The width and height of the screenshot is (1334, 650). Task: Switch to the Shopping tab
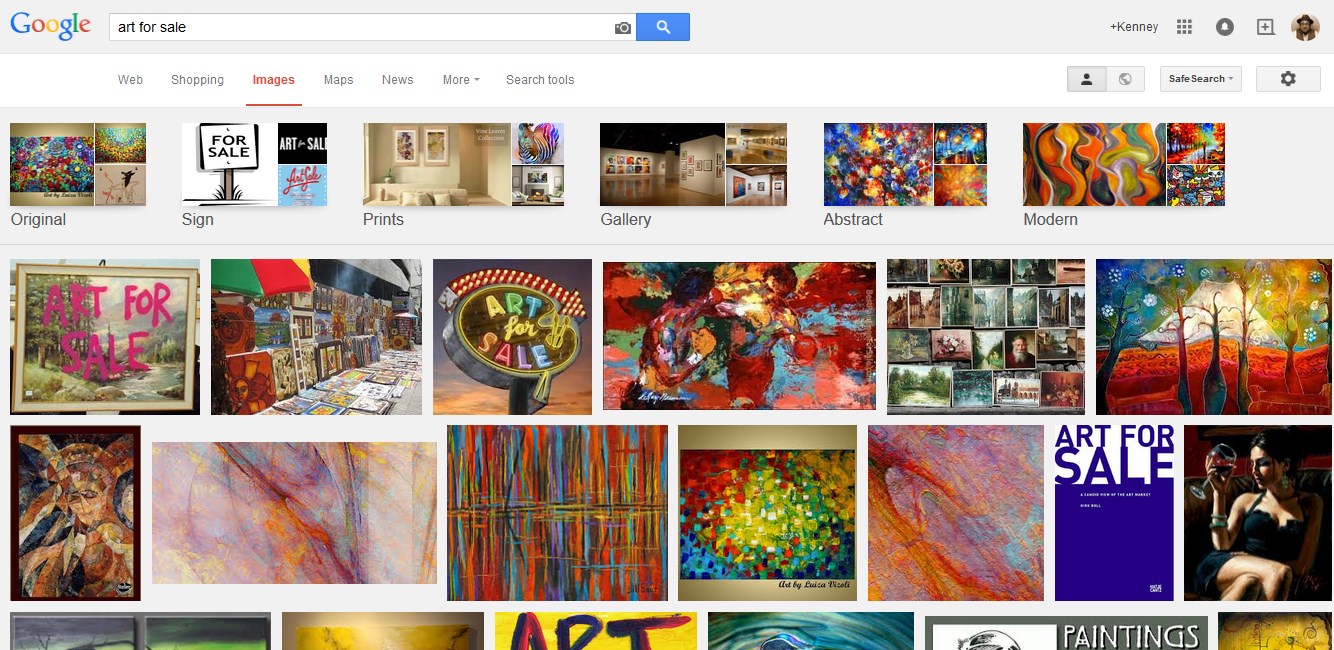click(x=197, y=80)
